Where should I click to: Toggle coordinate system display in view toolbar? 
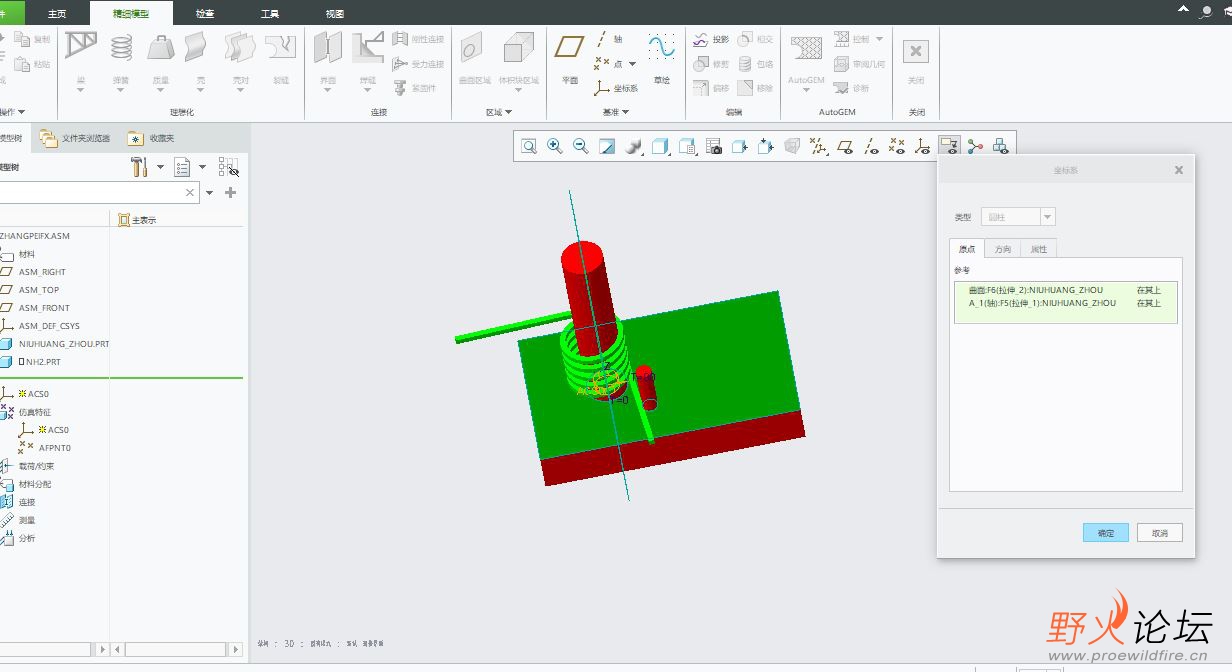923,146
